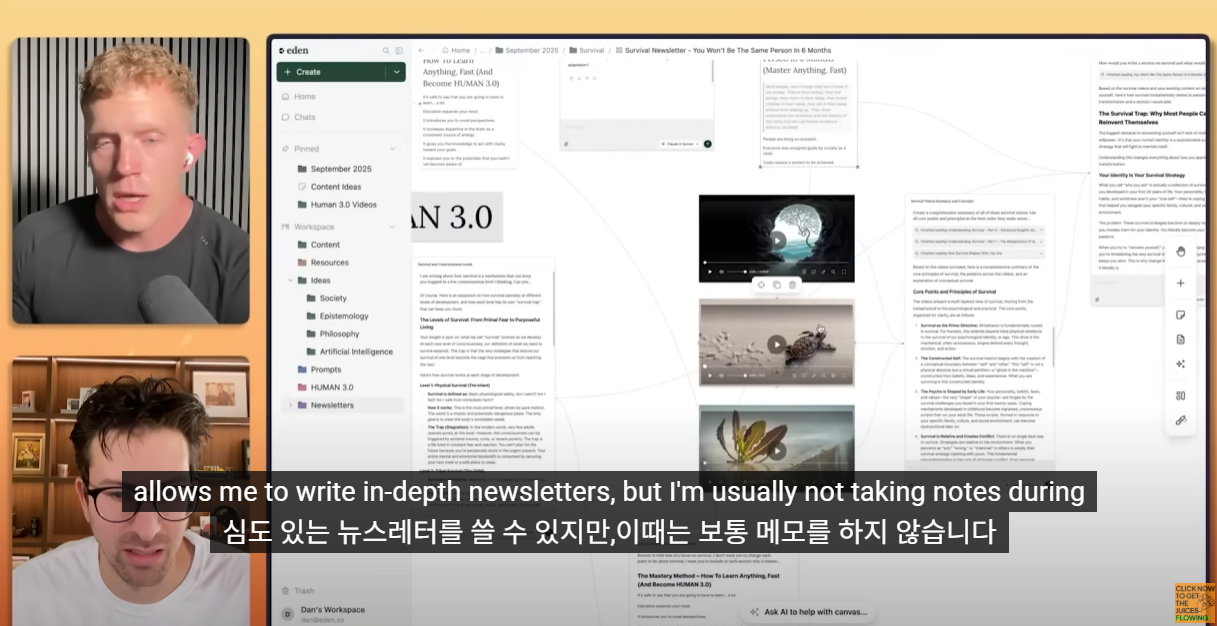
Task: Click the plus add icon in canvas toolbar
Action: click(x=1180, y=283)
